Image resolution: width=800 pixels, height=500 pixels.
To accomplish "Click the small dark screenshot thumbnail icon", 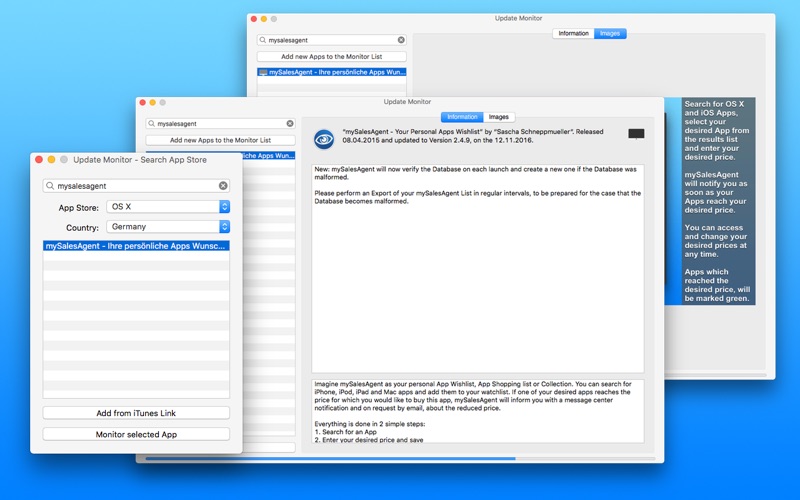I will (x=636, y=134).
